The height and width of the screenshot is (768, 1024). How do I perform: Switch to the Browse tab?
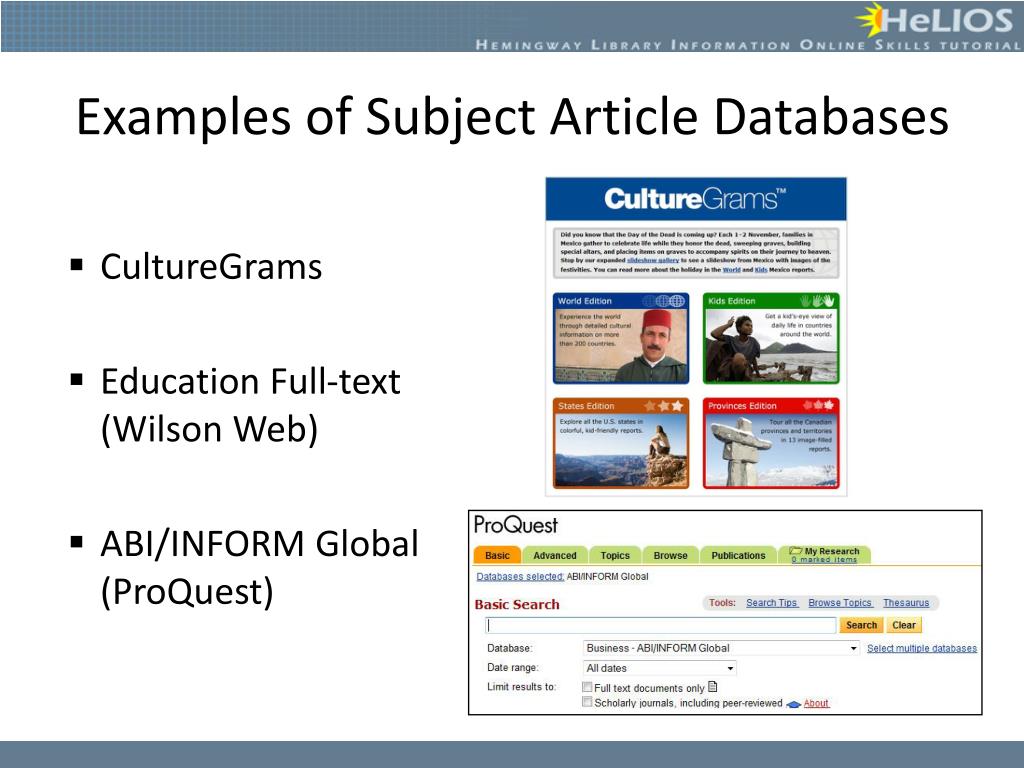click(x=670, y=555)
